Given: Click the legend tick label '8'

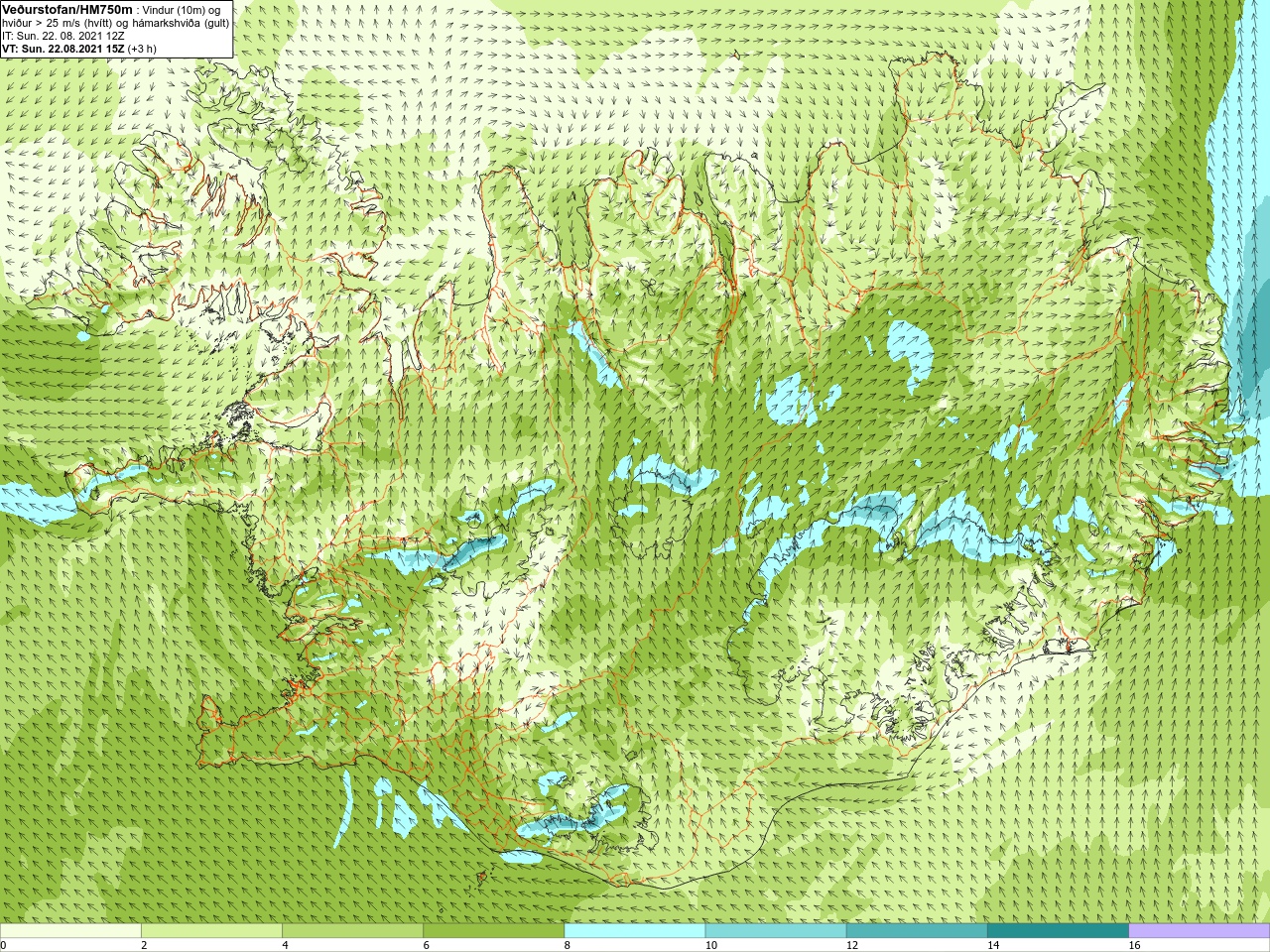Looking at the screenshot, I should 568,945.
